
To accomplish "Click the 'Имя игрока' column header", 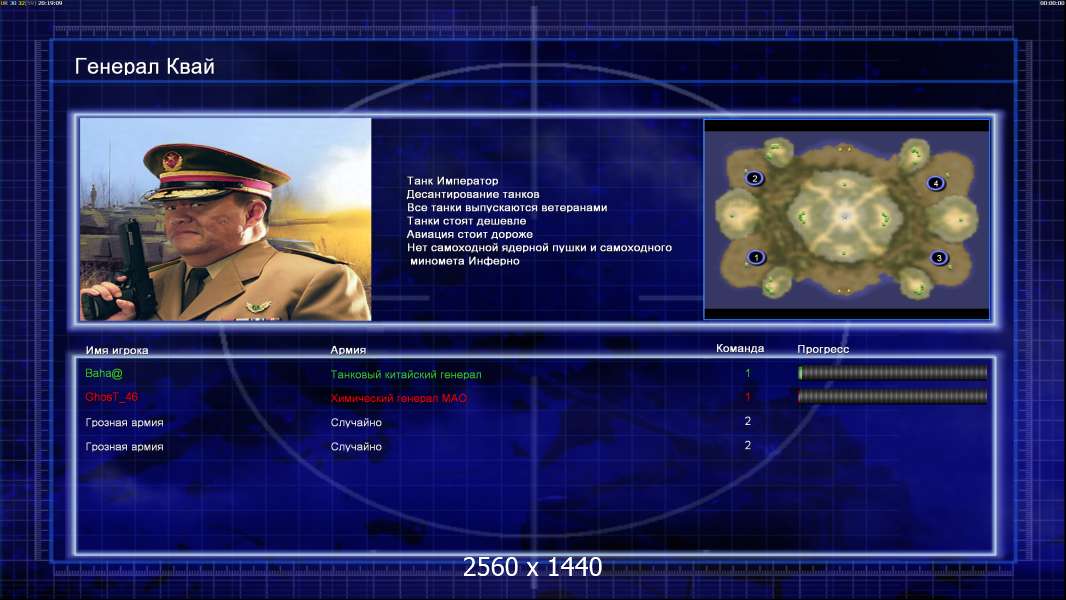I will [x=117, y=351].
